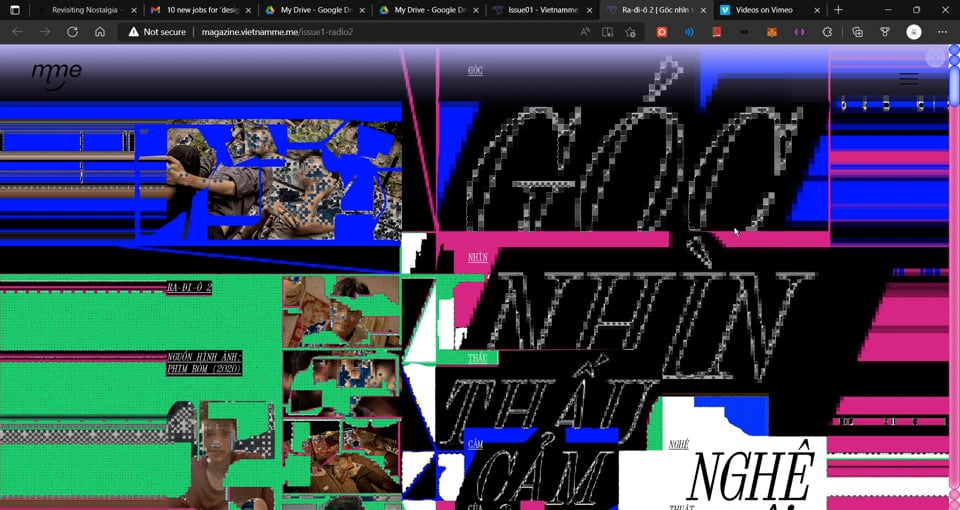Go back to the previous page

[17, 32]
